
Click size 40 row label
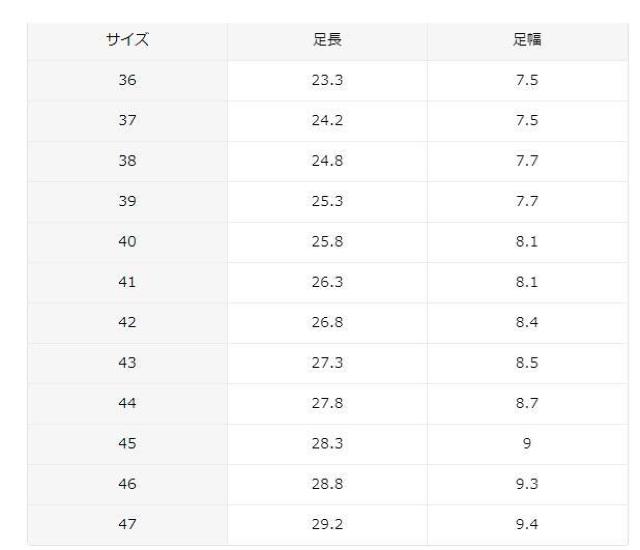click(127, 242)
